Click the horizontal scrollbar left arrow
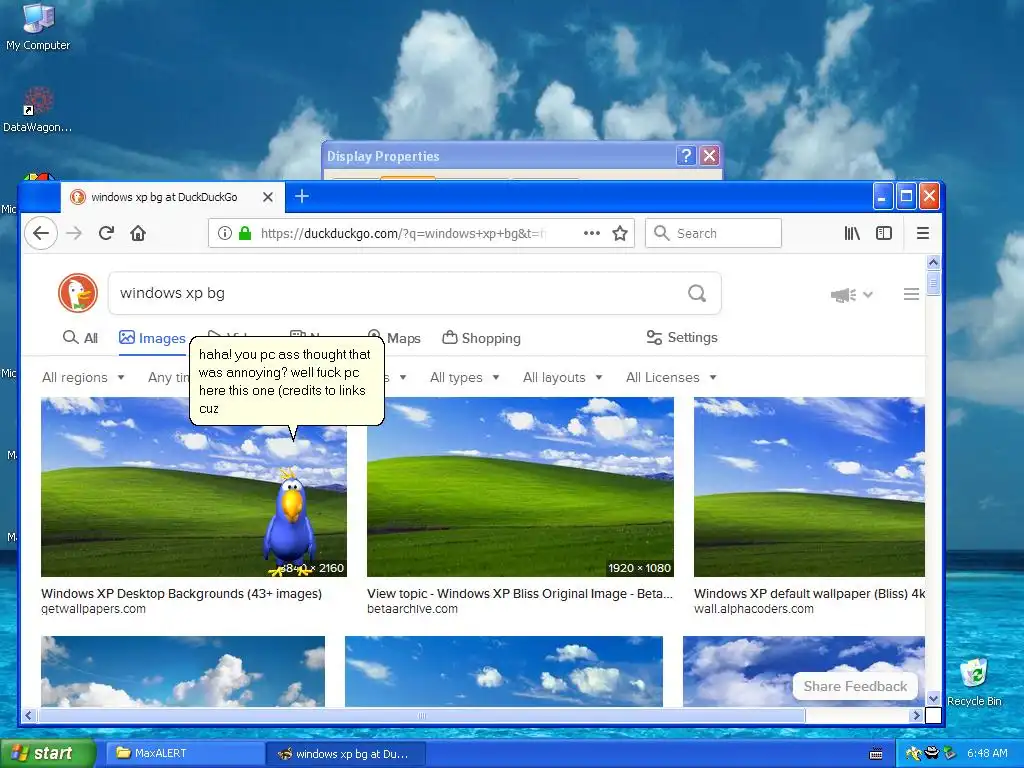The image size is (1024, 768). pos(29,716)
